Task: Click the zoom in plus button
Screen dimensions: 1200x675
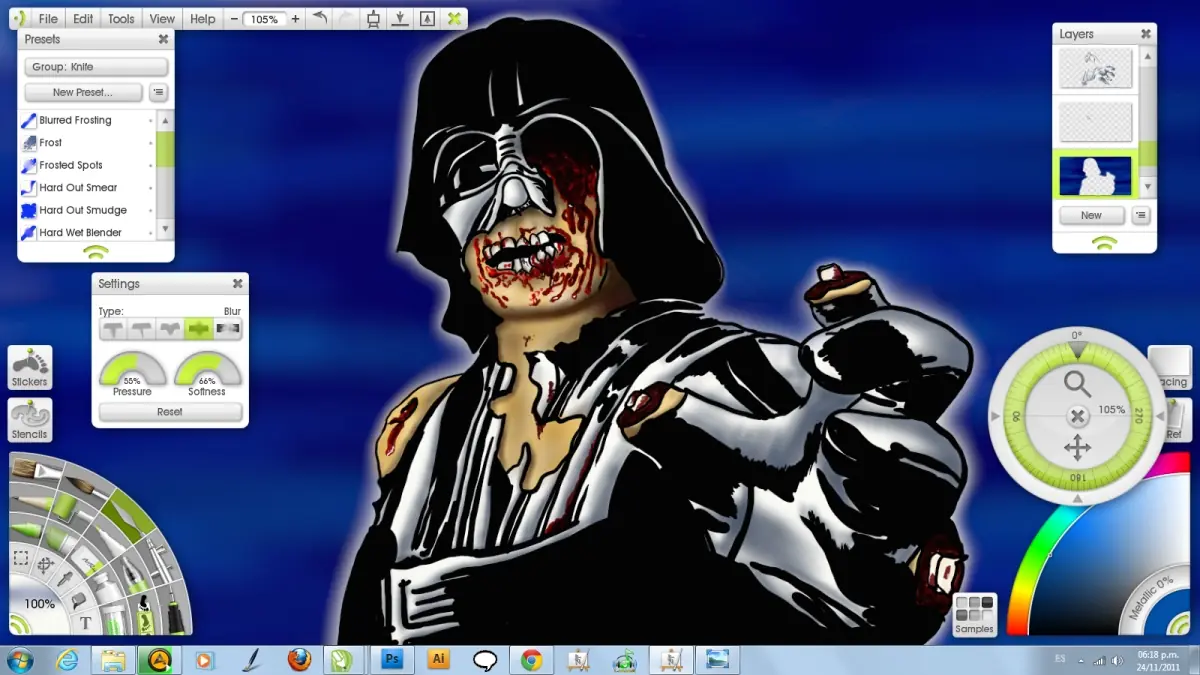Action: [295, 19]
